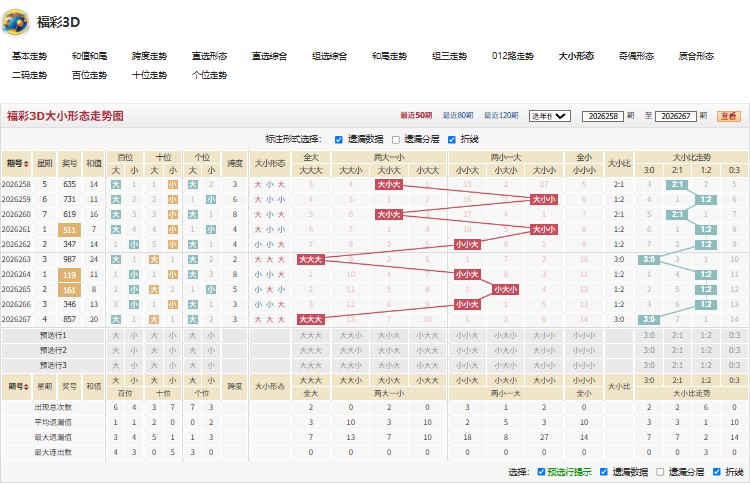The width and height of the screenshot is (750, 485).
Task: Click the orange 查看 button
Action: tap(729, 116)
